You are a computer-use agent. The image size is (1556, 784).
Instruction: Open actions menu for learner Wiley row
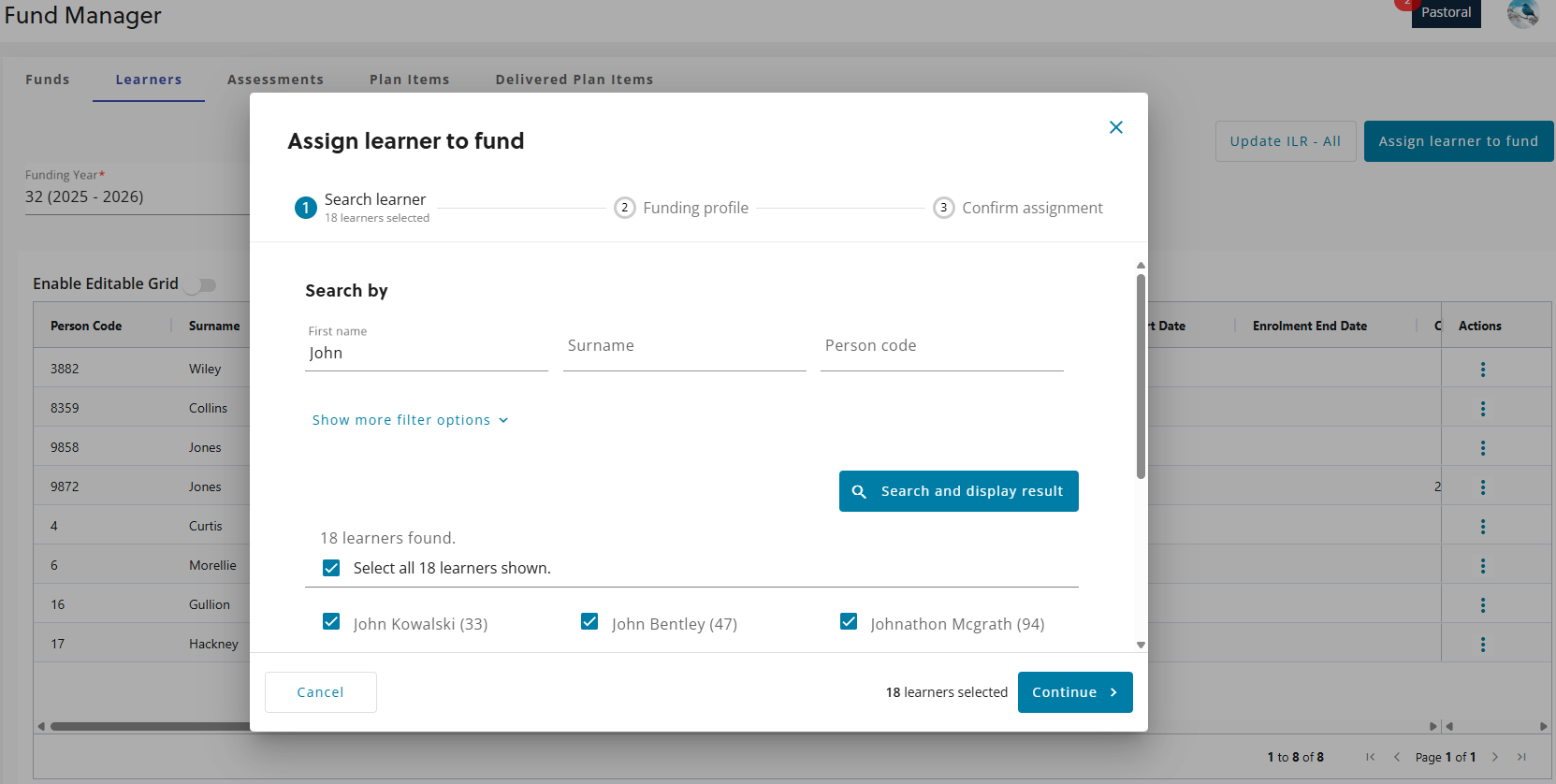1482,370
